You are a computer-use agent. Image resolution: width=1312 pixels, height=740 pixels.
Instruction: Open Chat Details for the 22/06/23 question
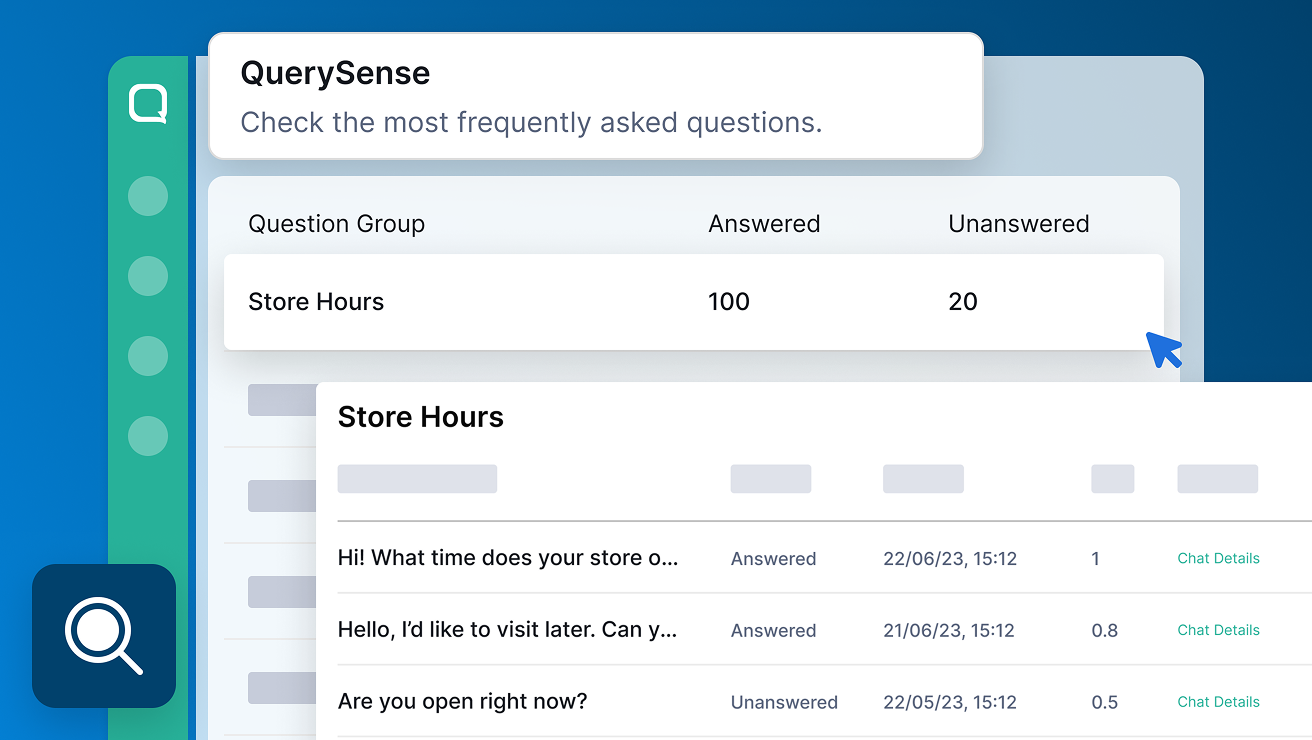(x=1218, y=558)
